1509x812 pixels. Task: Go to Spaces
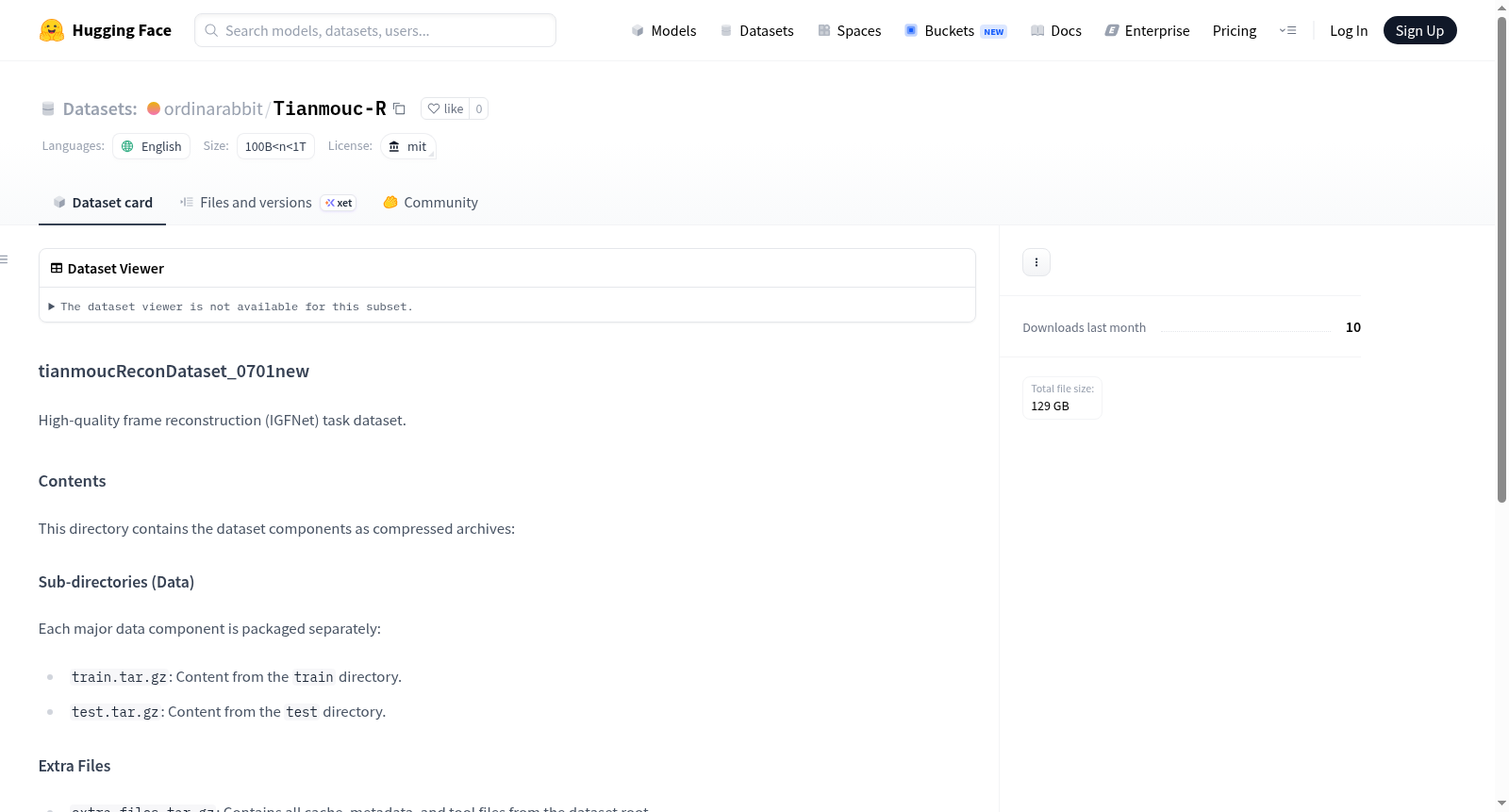(x=849, y=30)
